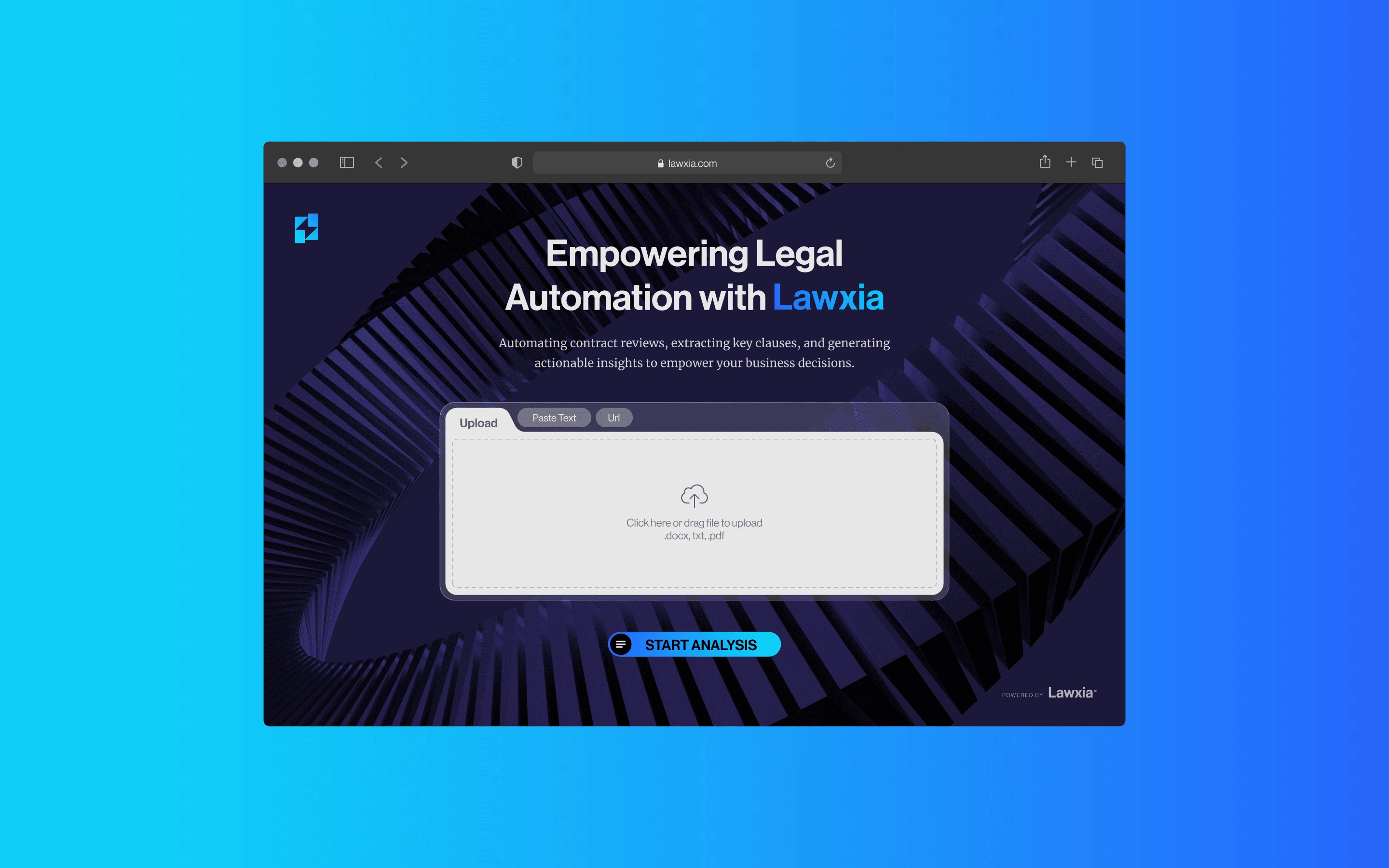The width and height of the screenshot is (1389, 868).
Task: Click the START ANALYSIS button
Action: [x=694, y=644]
